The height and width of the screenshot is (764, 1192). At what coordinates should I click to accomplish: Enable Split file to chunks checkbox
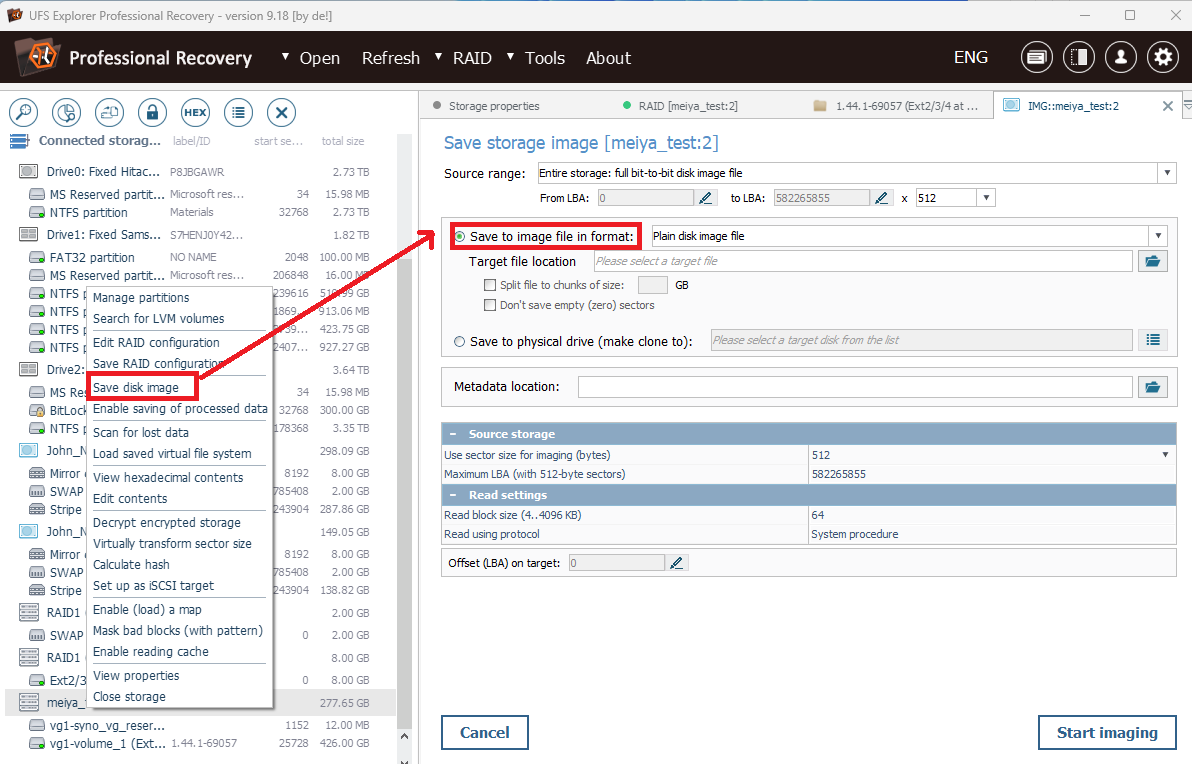(x=490, y=285)
